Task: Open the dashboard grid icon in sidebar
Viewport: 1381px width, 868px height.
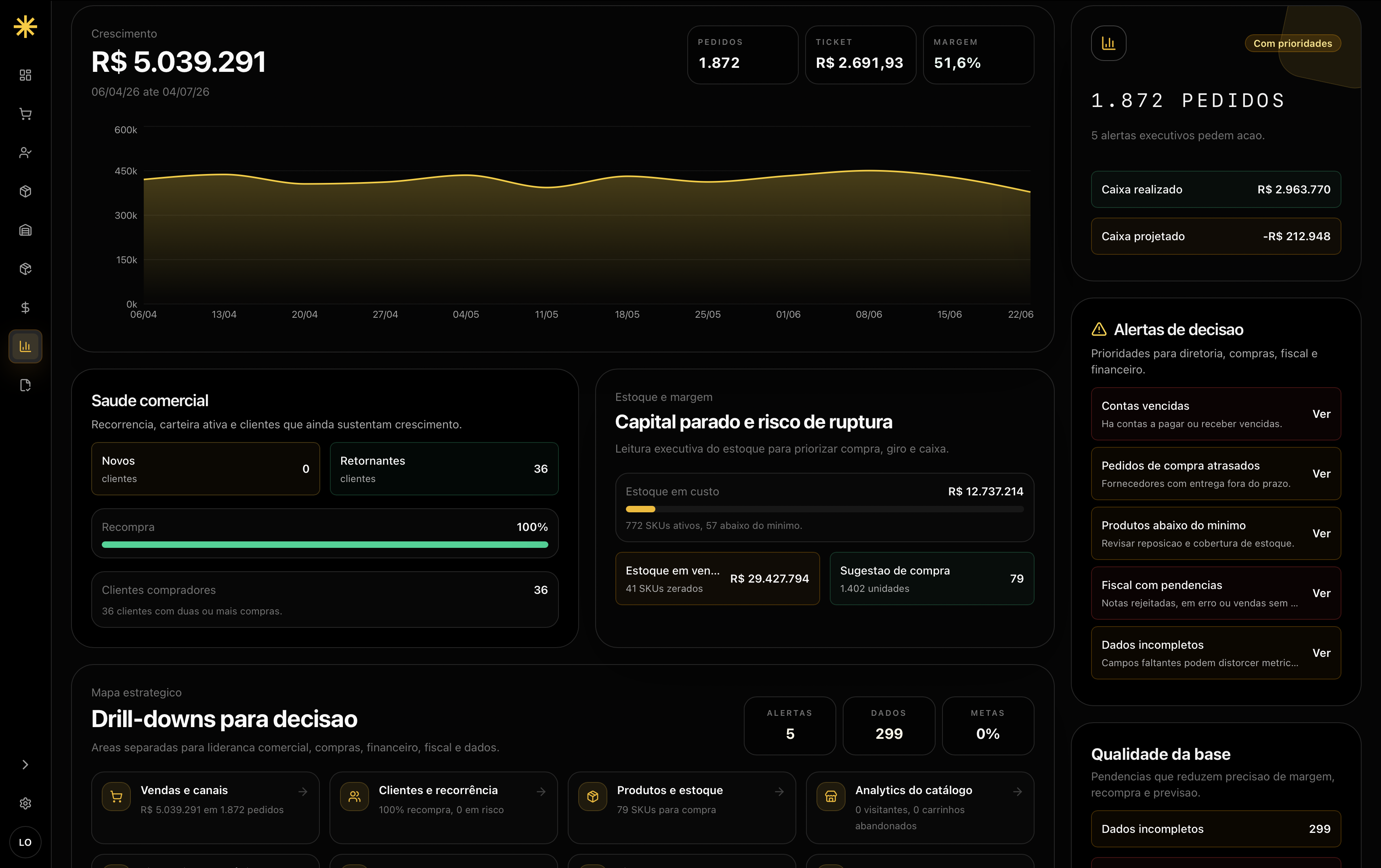Action: point(25,75)
